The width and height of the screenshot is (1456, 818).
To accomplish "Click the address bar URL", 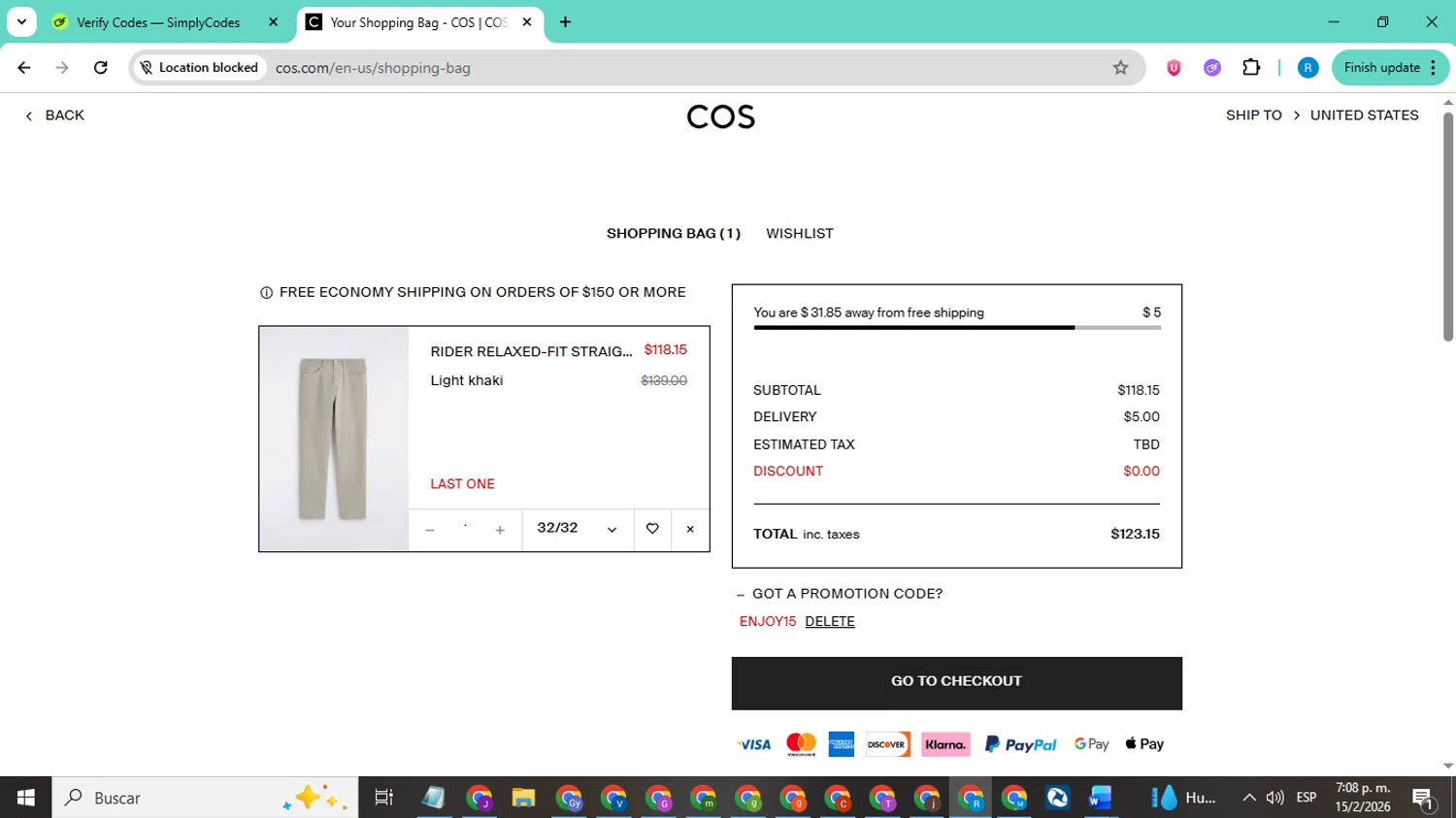I will [x=373, y=68].
